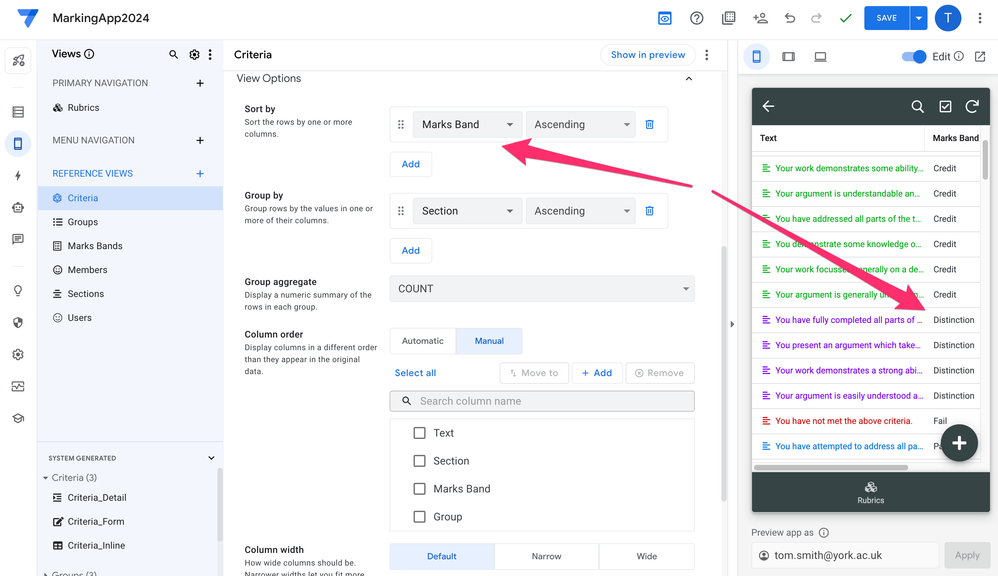
Task: Open the help question mark icon
Action: click(x=696, y=18)
